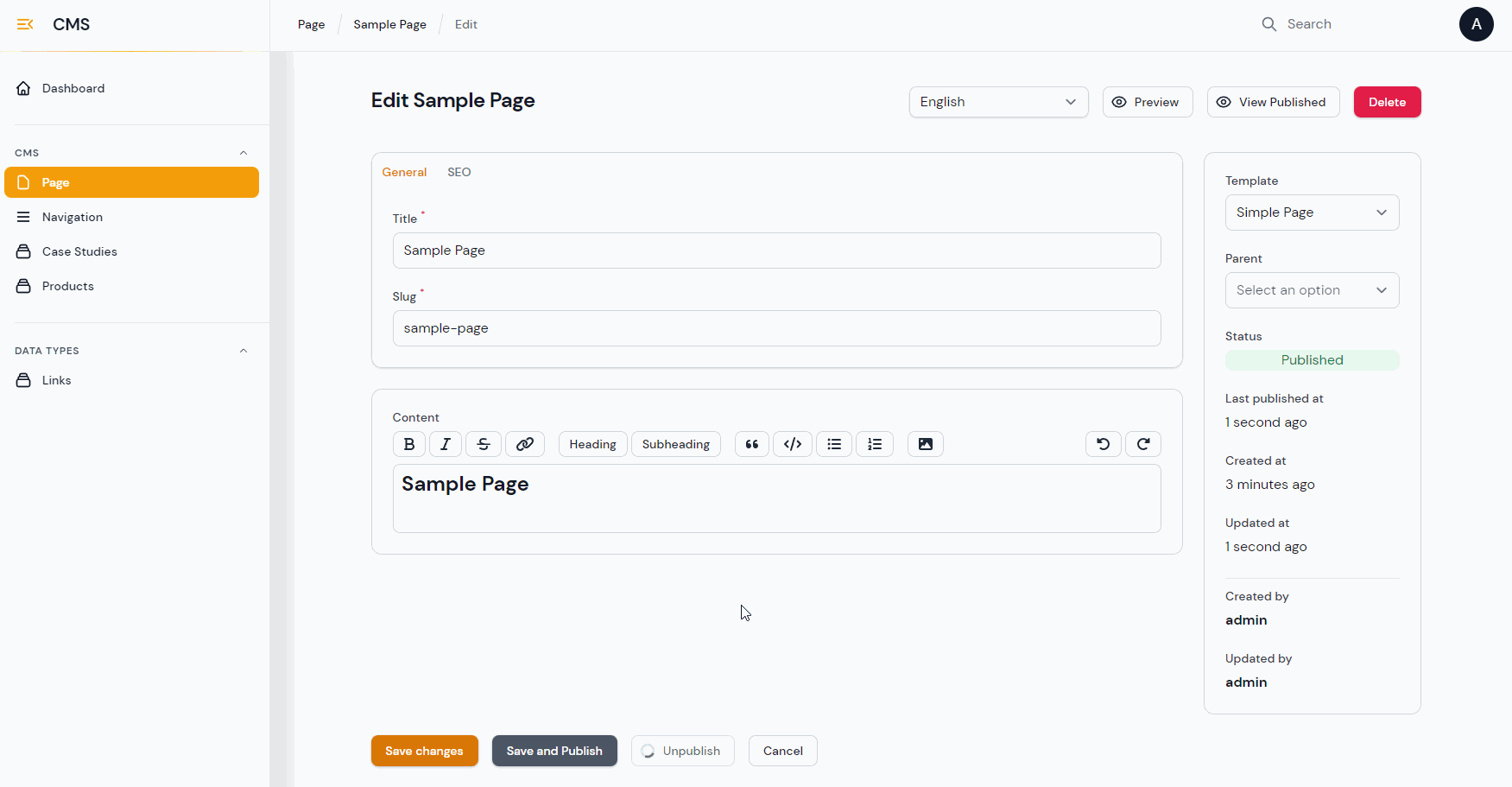Redo the last editor change

(x=1143, y=444)
